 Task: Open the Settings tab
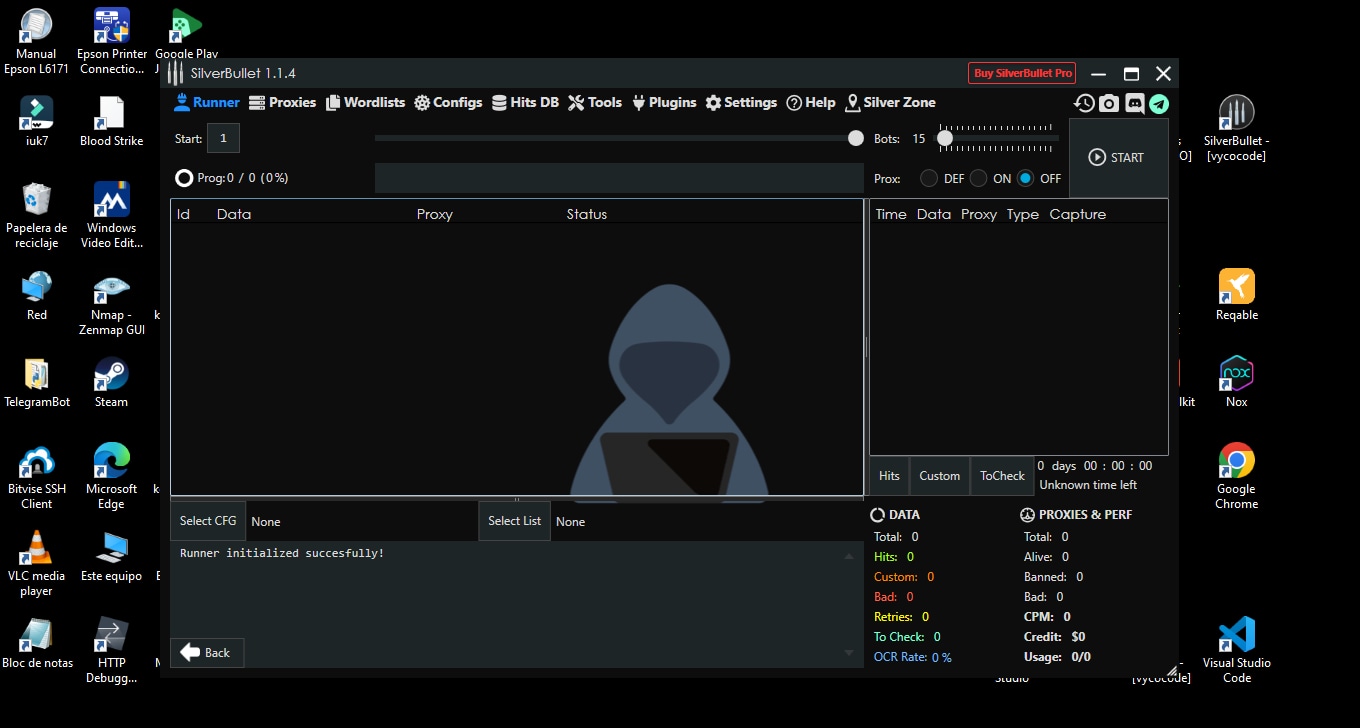tap(741, 102)
